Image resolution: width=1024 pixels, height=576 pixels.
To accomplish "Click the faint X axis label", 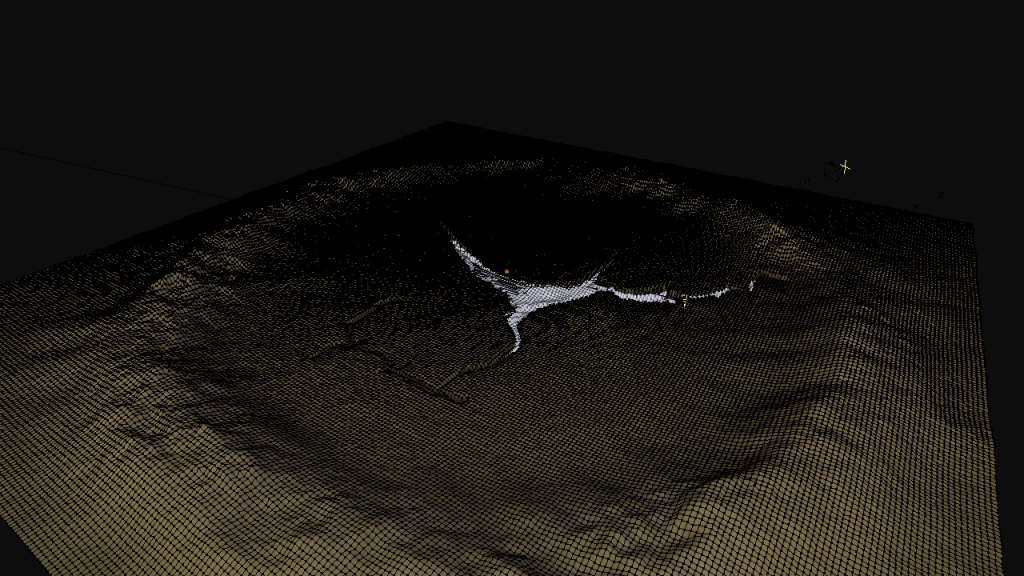I will (916, 206).
